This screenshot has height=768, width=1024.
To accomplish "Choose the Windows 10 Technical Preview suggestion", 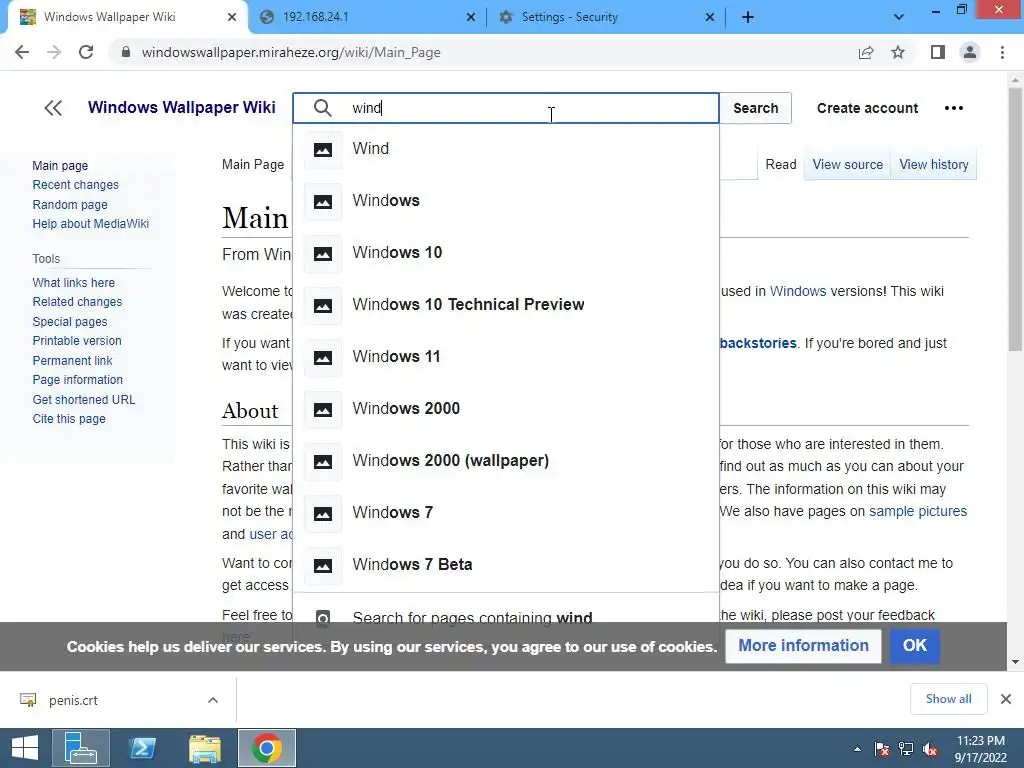I will 506,305.
